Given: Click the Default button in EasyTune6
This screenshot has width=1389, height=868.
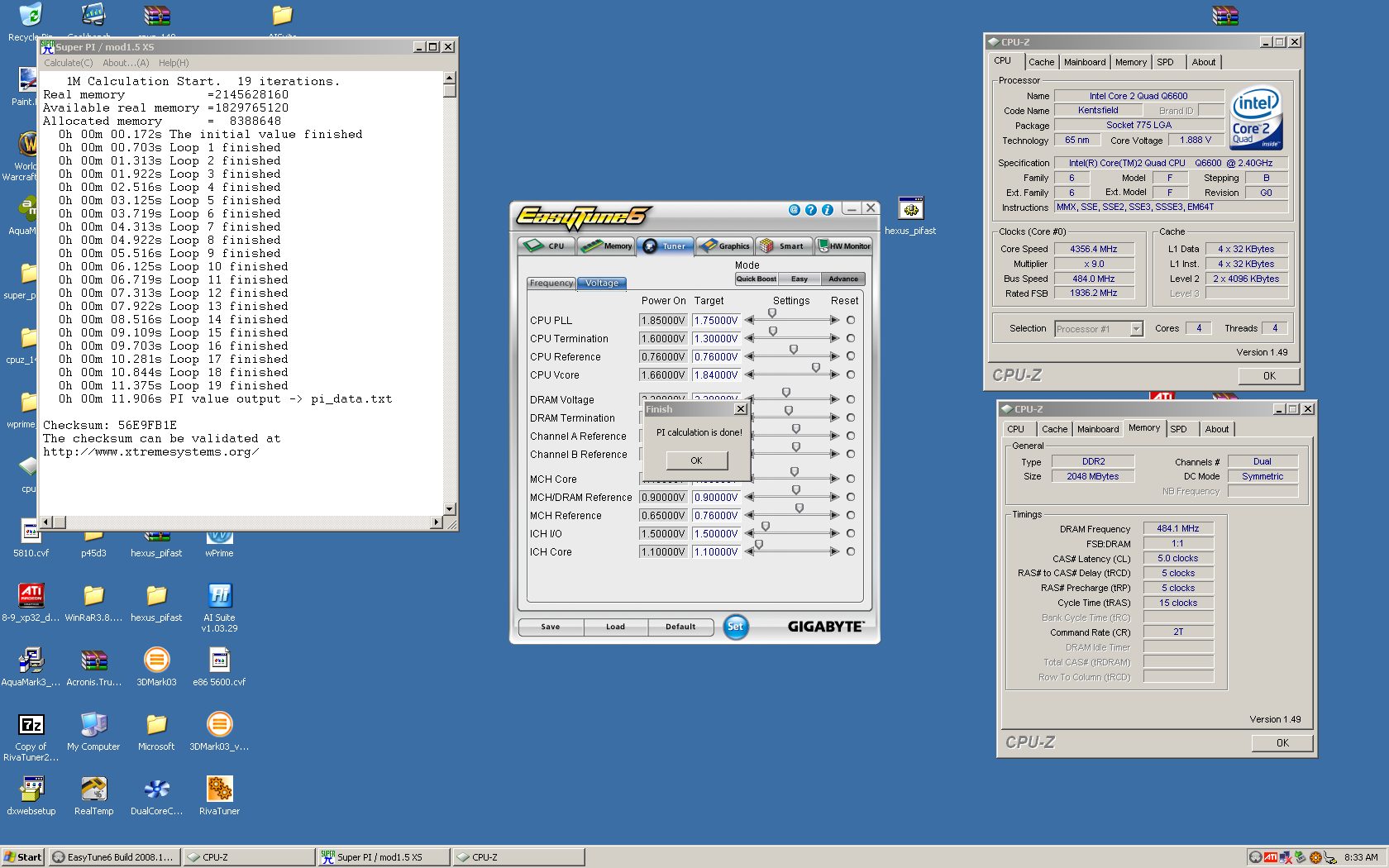Looking at the screenshot, I should (680, 627).
